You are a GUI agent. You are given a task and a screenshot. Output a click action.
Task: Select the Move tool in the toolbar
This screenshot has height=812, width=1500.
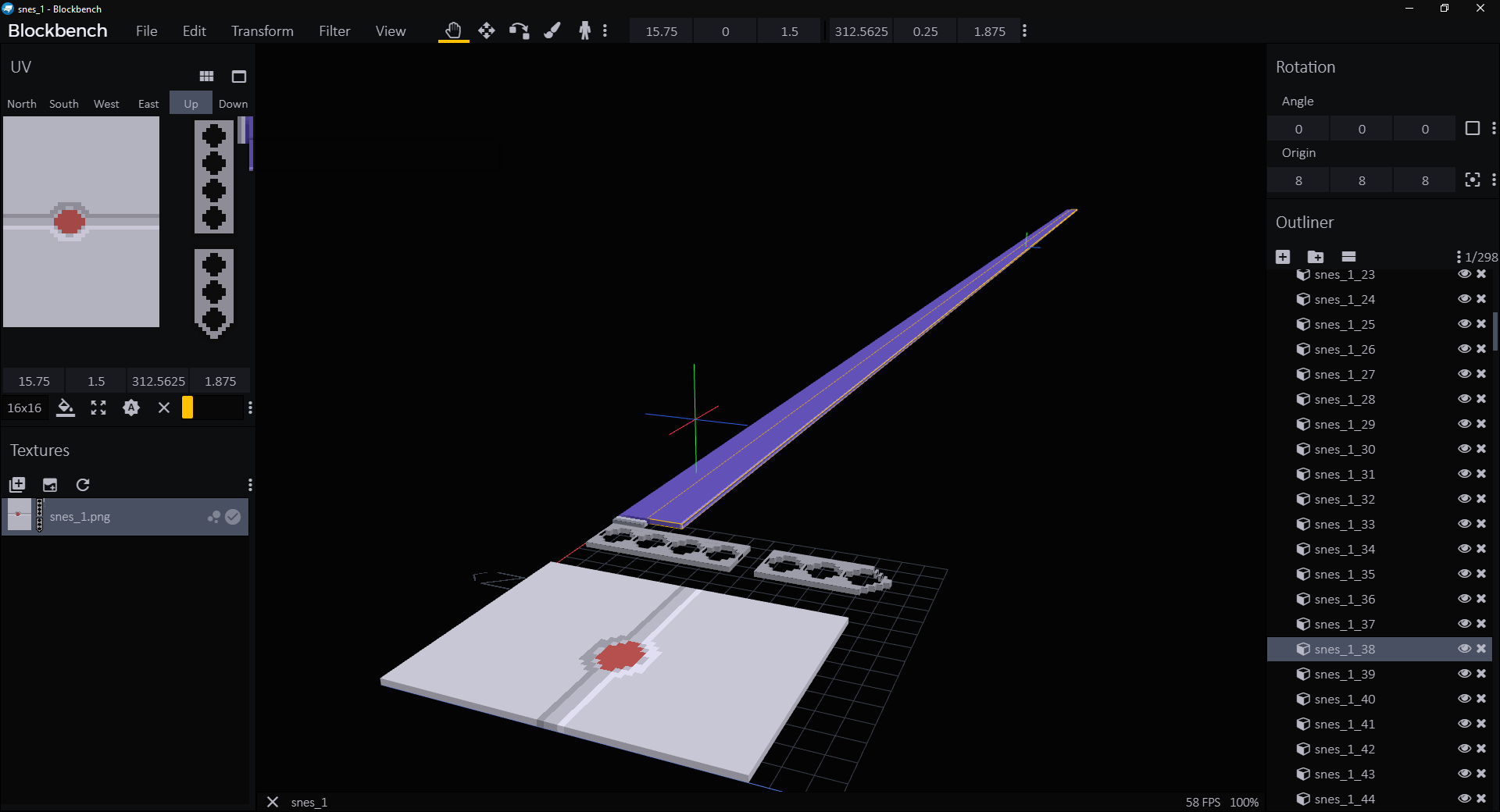click(486, 30)
